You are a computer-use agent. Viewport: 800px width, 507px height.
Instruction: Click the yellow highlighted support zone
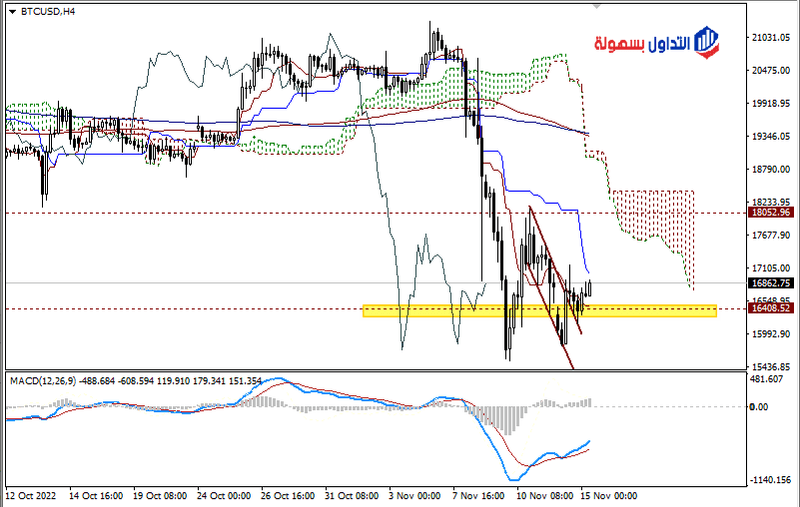(x=540, y=312)
